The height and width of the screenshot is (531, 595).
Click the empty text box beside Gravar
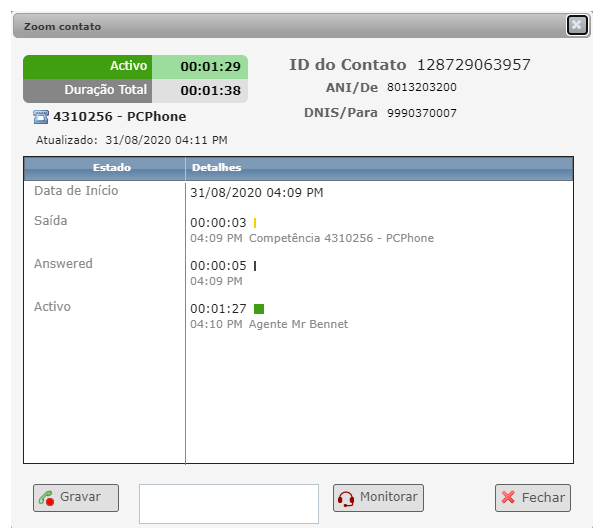(x=229, y=504)
